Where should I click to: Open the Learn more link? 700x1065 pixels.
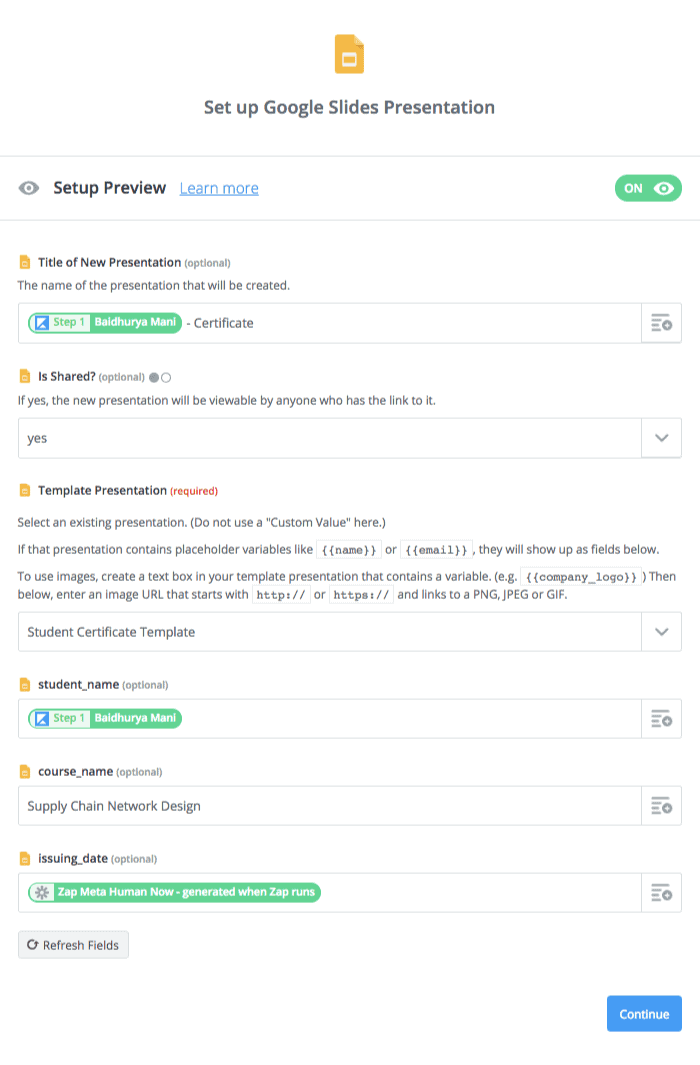pyautogui.click(x=219, y=188)
